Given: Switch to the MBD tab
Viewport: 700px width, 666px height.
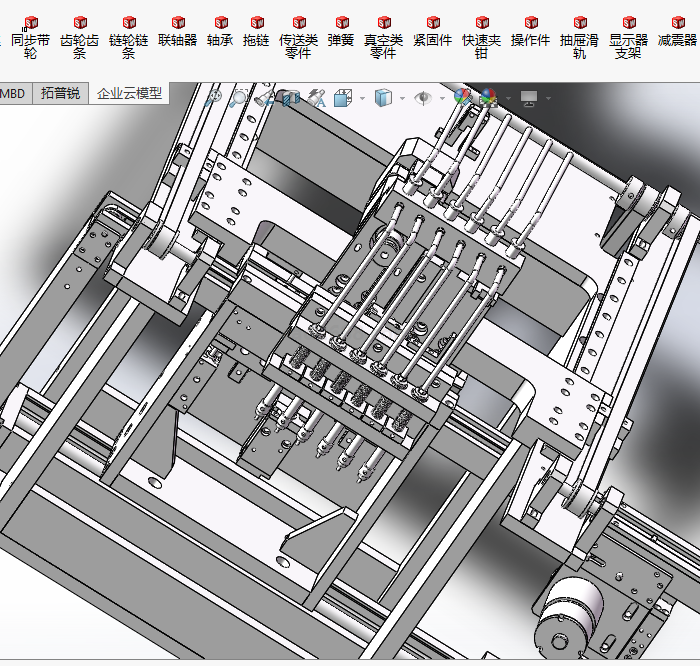Looking at the screenshot, I should 13,93.
